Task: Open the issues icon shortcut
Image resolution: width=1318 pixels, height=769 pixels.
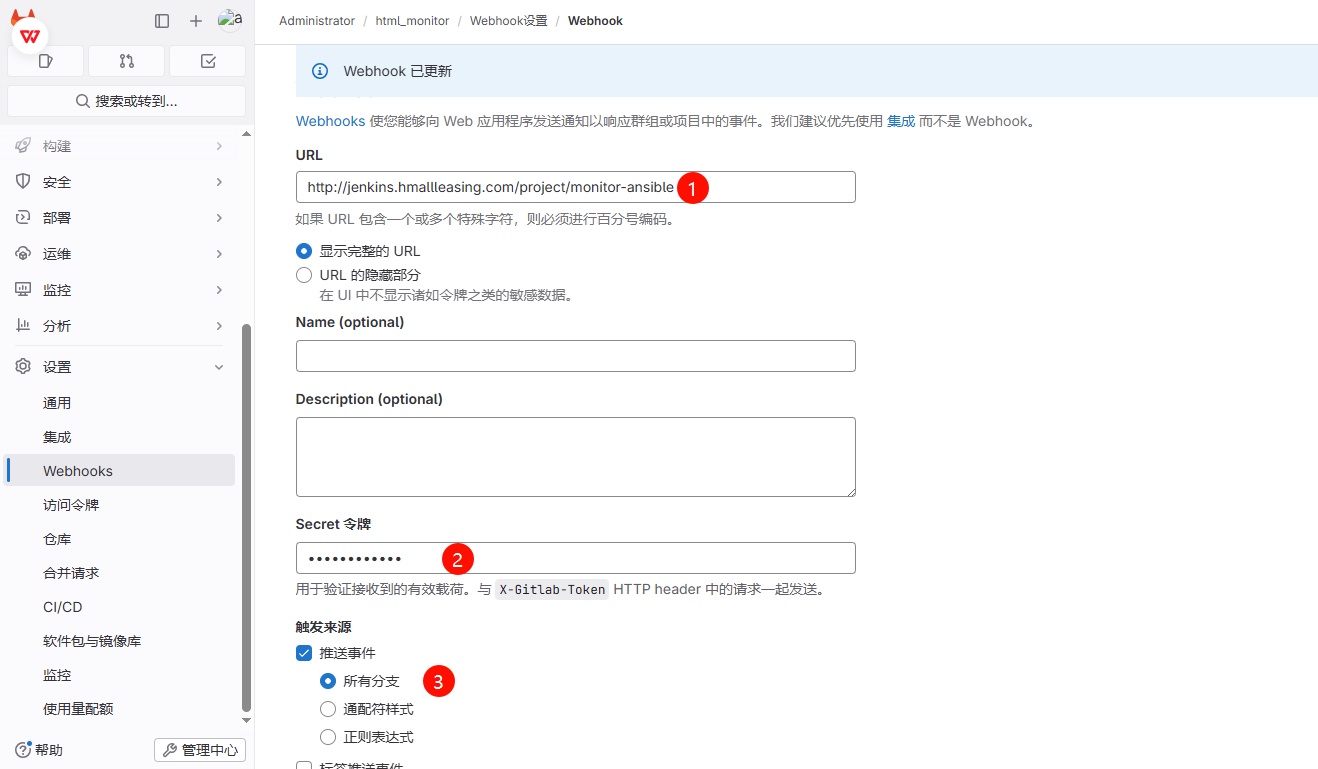Action: [x=45, y=61]
